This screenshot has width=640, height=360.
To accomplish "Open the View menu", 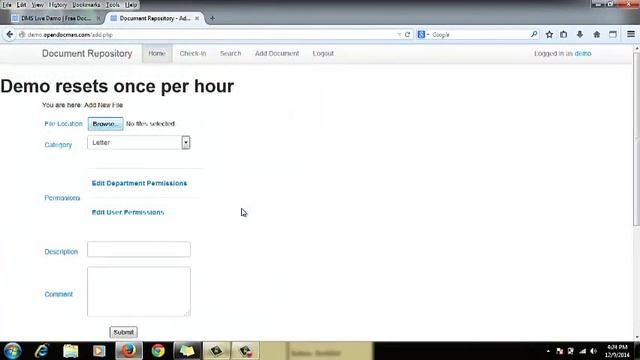I will point(38,5).
